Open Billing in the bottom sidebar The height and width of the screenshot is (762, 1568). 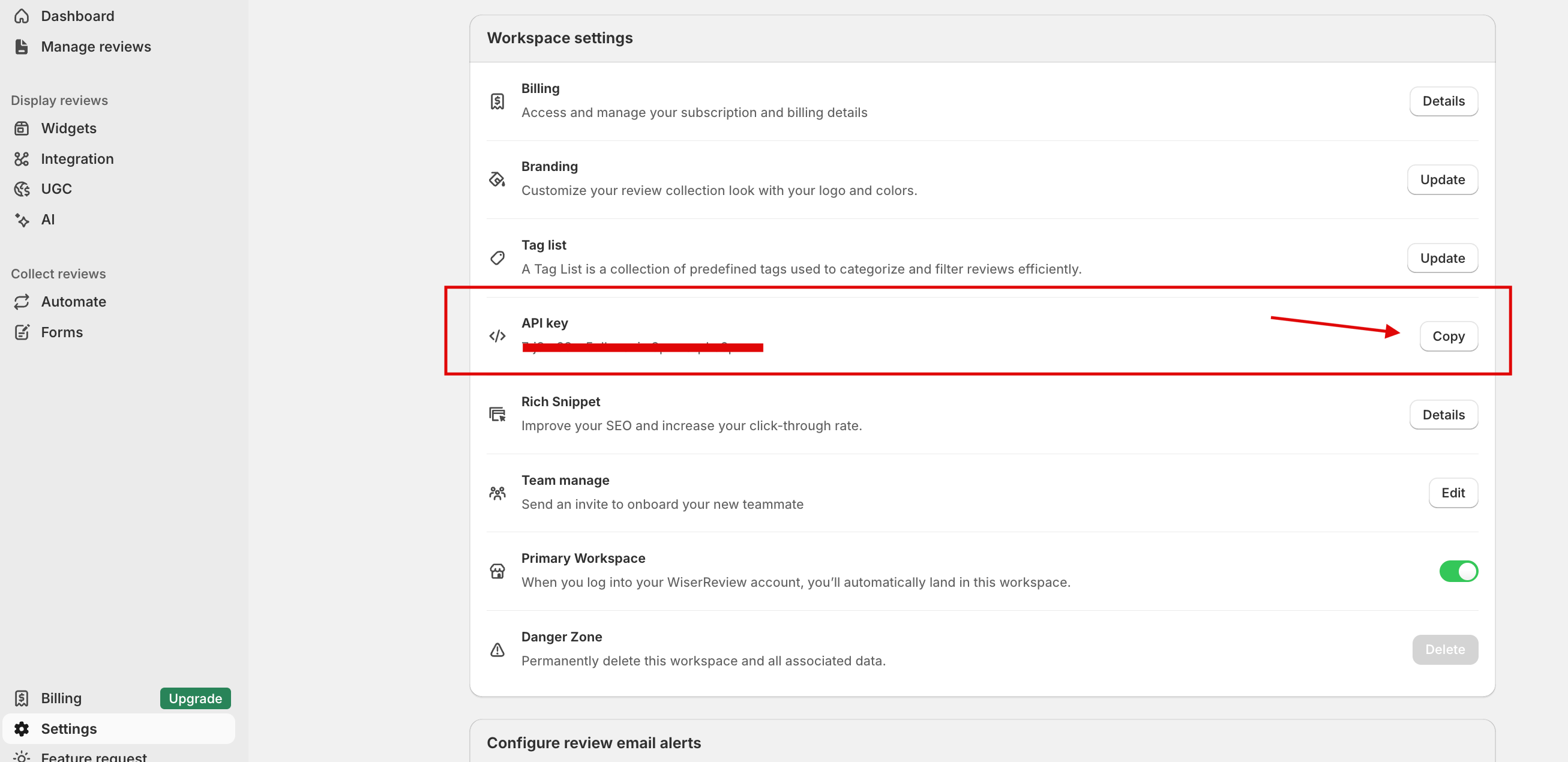point(61,698)
